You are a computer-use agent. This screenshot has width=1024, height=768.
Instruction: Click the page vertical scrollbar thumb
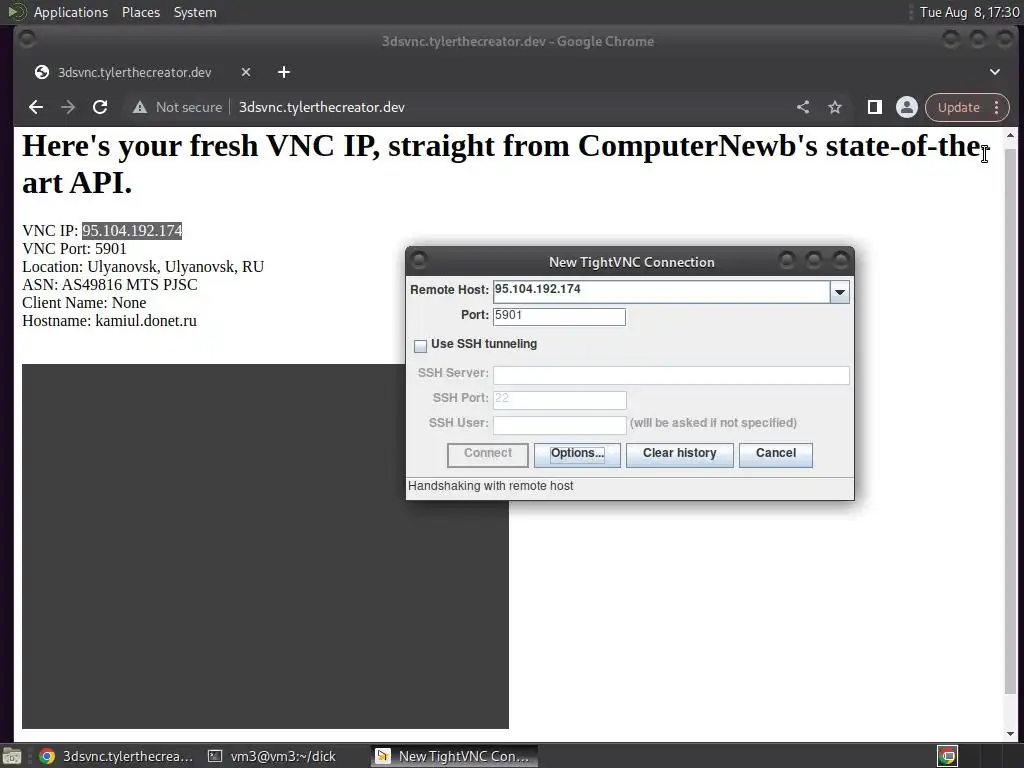(1010, 421)
